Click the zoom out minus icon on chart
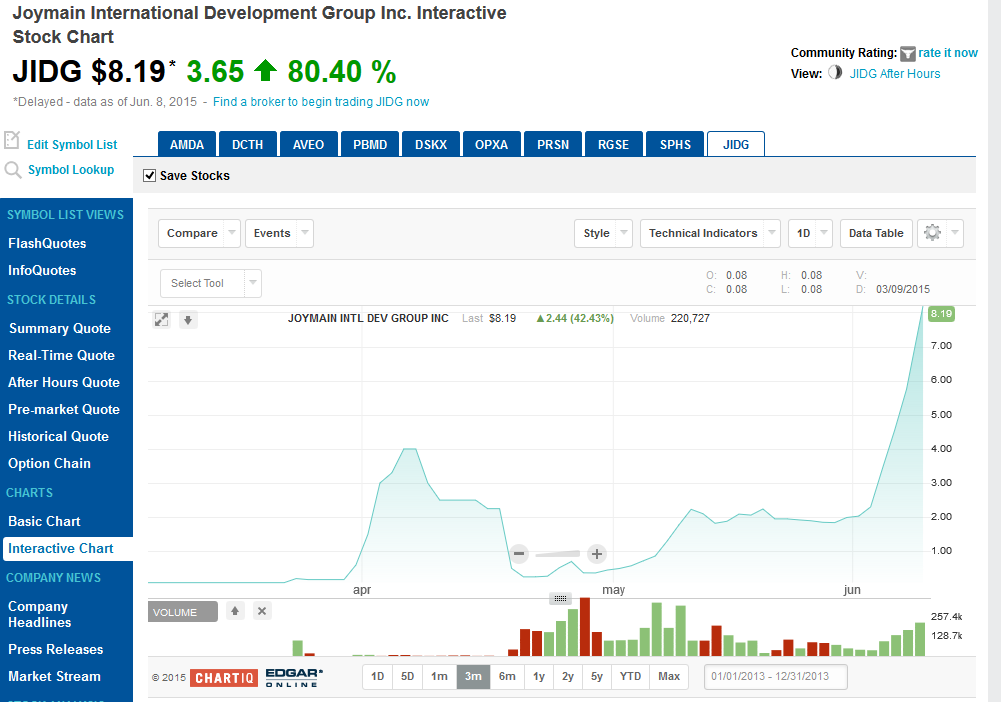Image resolution: width=1001 pixels, height=702 pixels. [519, 553]
